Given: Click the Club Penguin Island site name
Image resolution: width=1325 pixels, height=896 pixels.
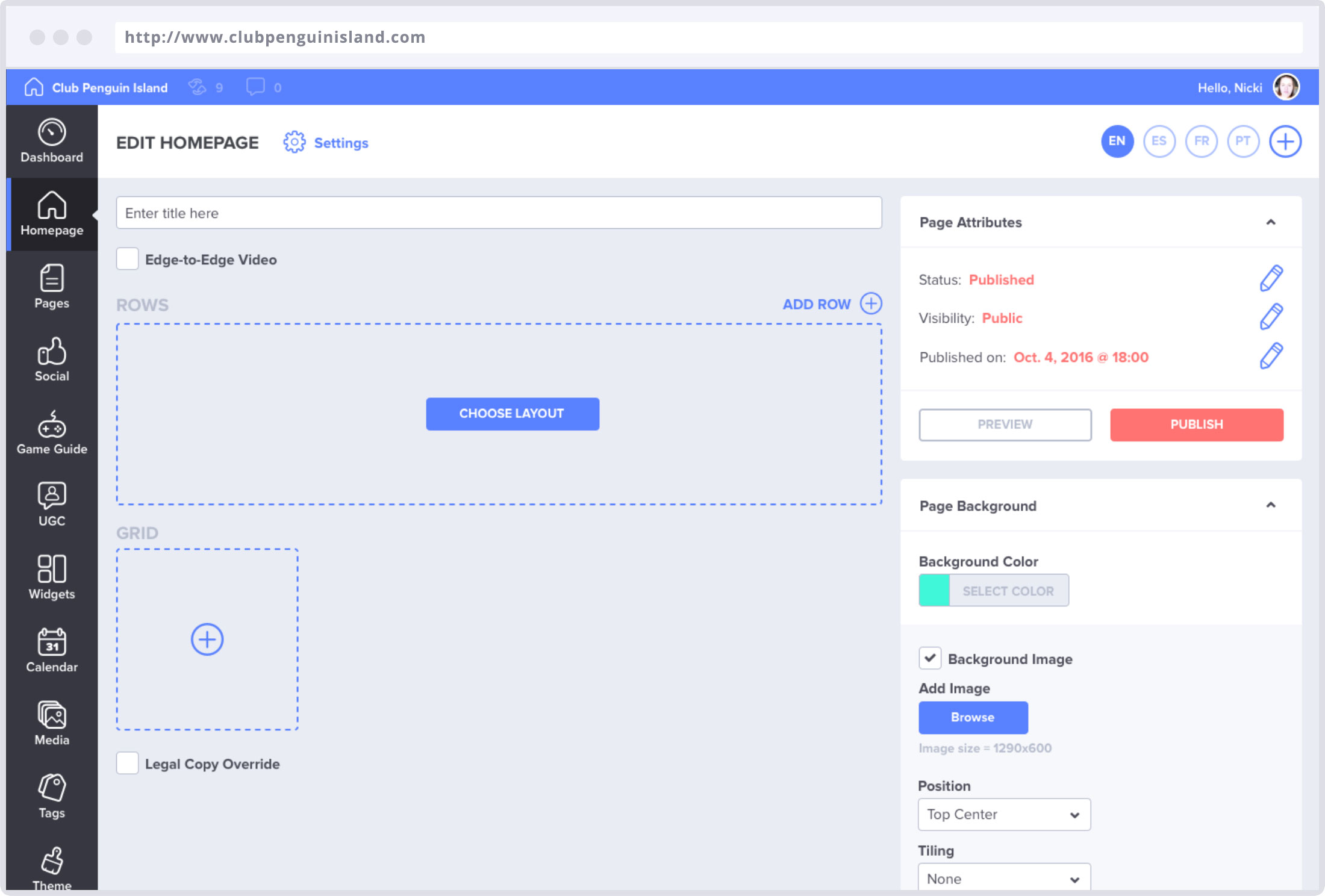Looking at the screenshot, I should 110,88.
